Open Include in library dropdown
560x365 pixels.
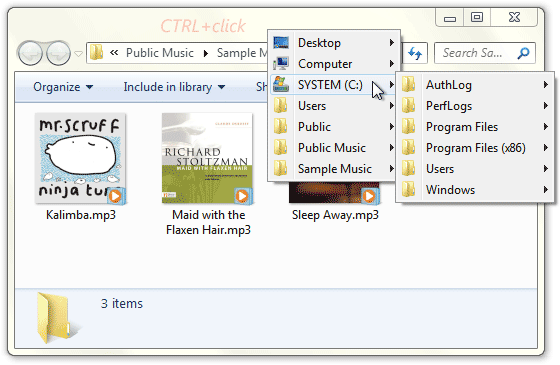(x=174, y=87)
